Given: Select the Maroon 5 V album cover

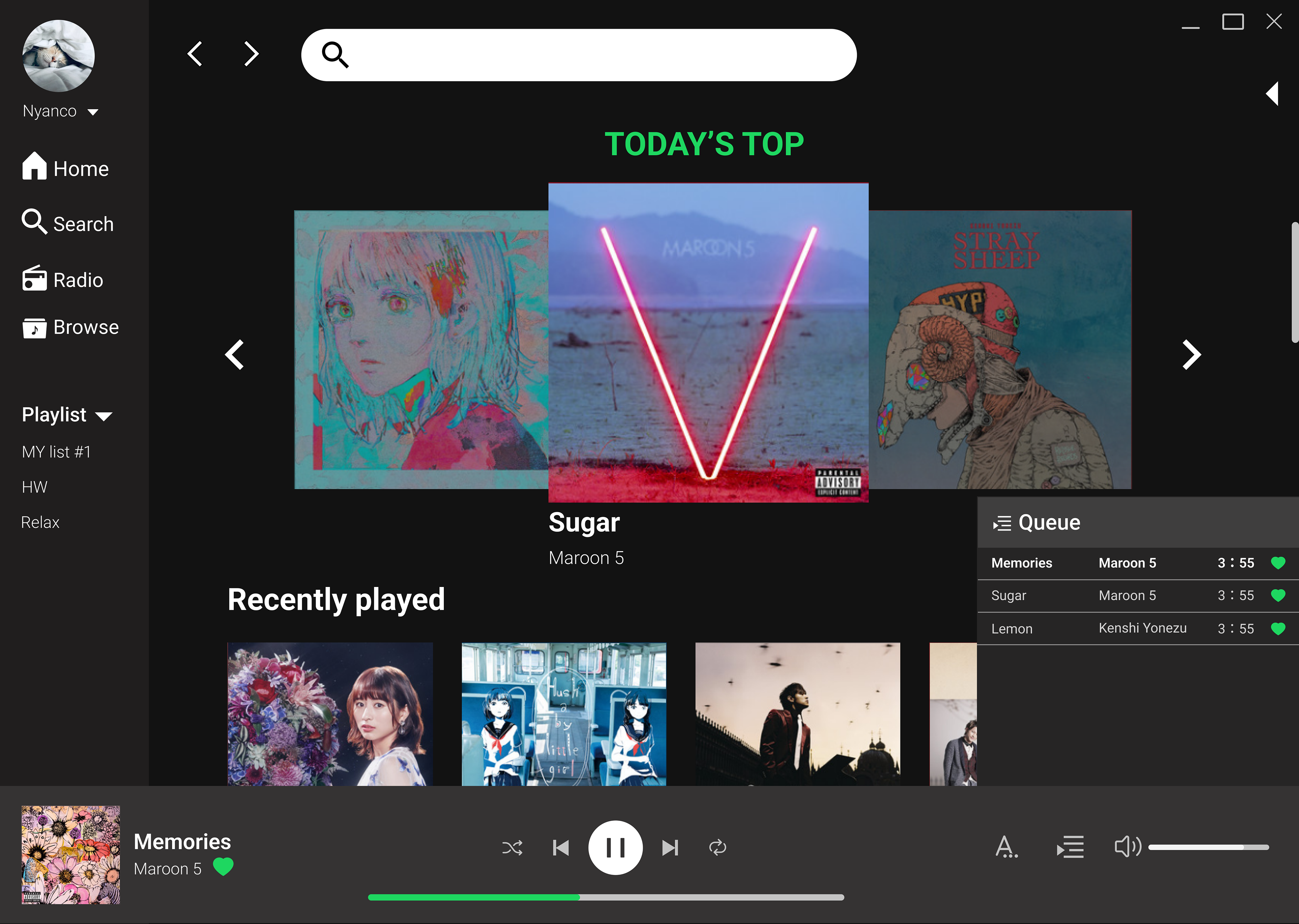Looking at the screenshot, I should pos(708,342).
